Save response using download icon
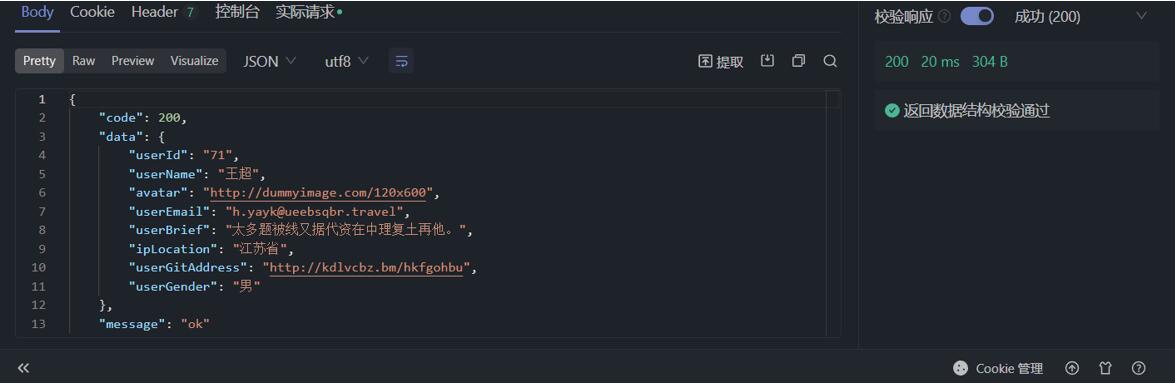Image resolution: width=1175 pixels, height=384 pixels. tap(767, 61)
